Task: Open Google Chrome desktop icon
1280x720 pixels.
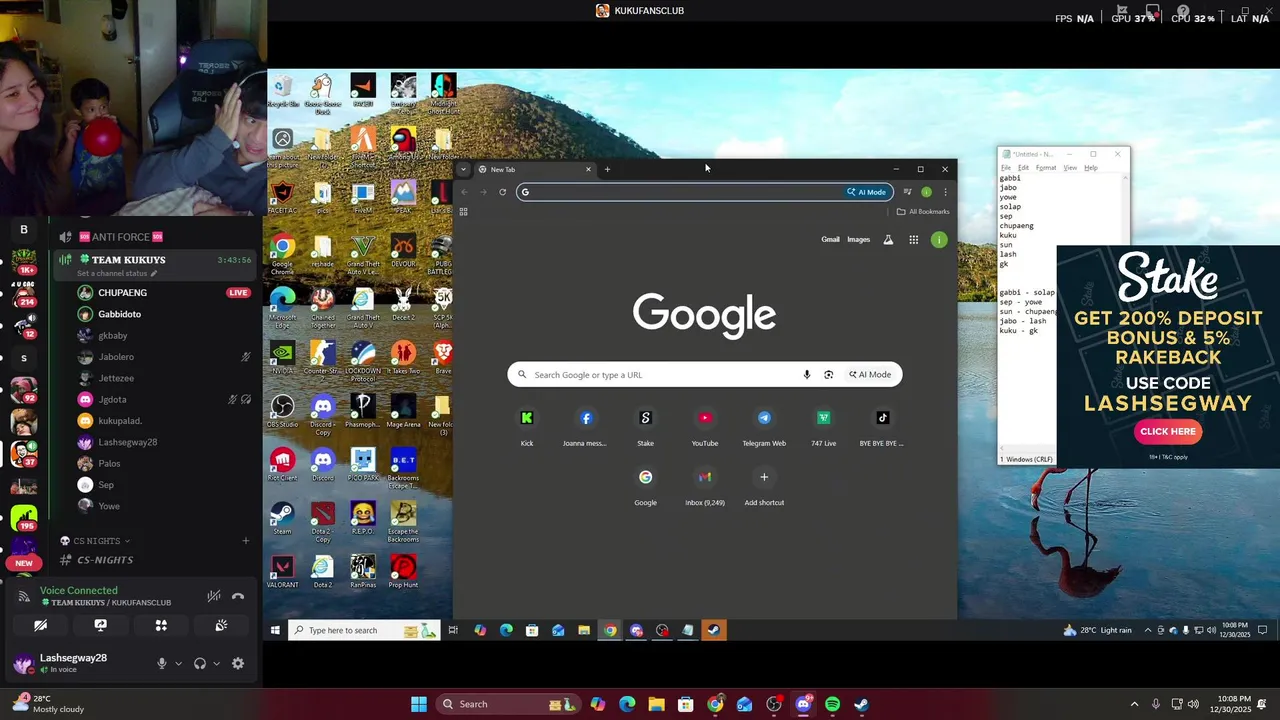Action: (283, 255)
